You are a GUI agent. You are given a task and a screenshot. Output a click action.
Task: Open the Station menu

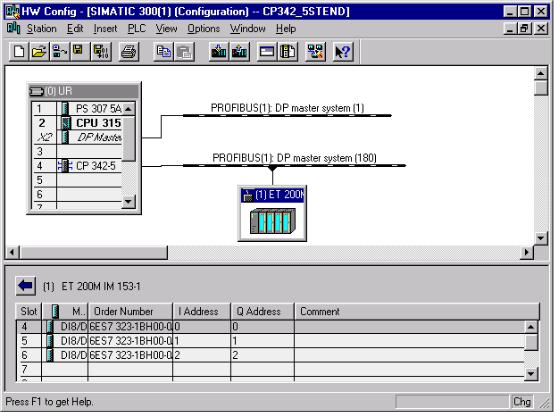coord(42,29)
